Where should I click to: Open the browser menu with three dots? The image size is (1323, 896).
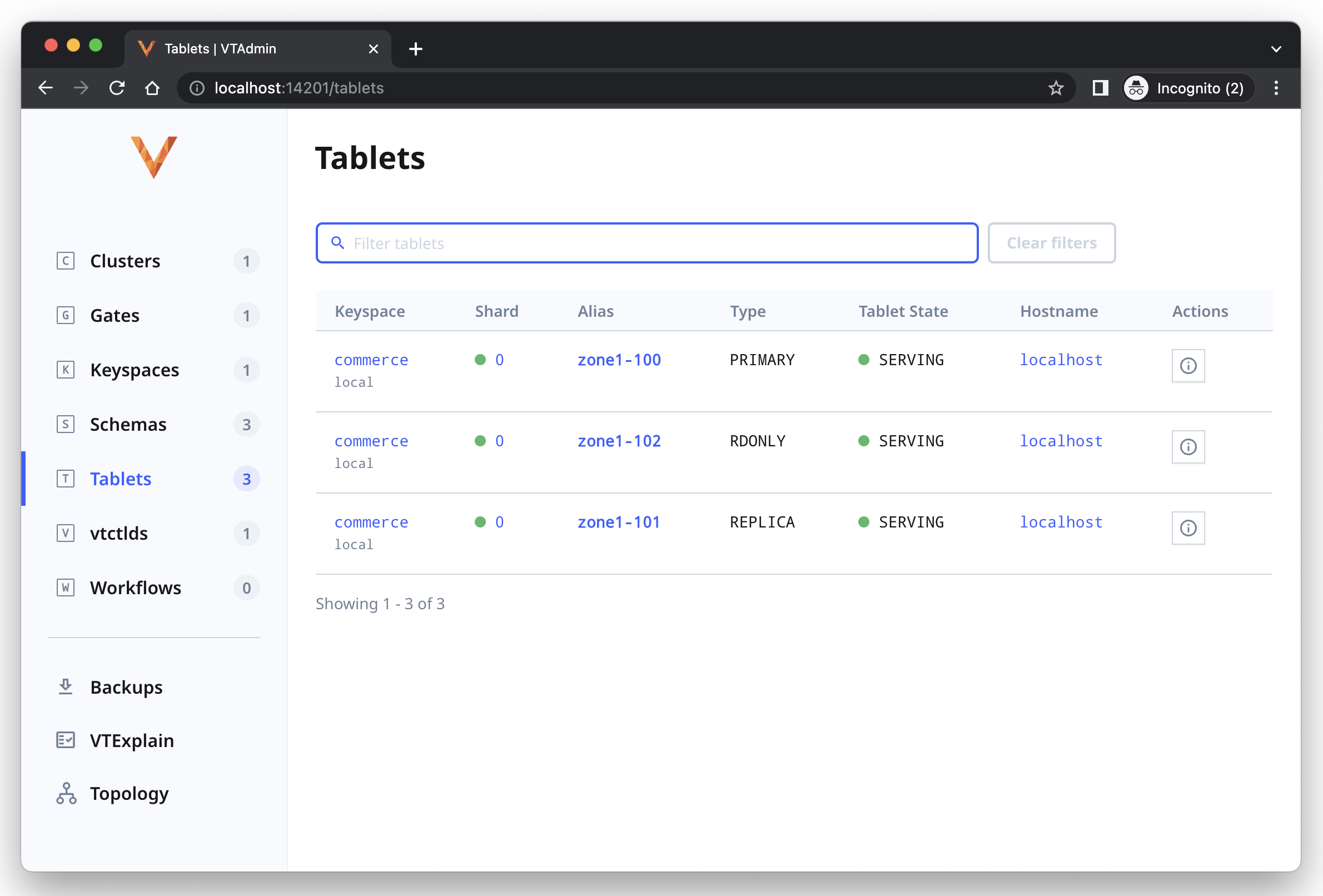(x=1276, y=88)
